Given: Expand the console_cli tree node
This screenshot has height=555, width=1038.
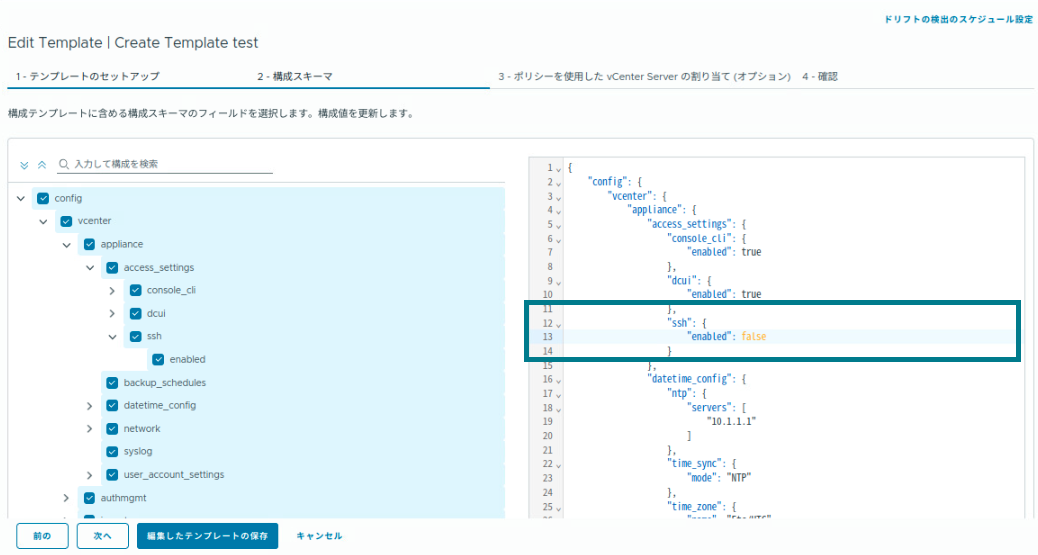Looking at the screenshot, I should click(112, 291).
